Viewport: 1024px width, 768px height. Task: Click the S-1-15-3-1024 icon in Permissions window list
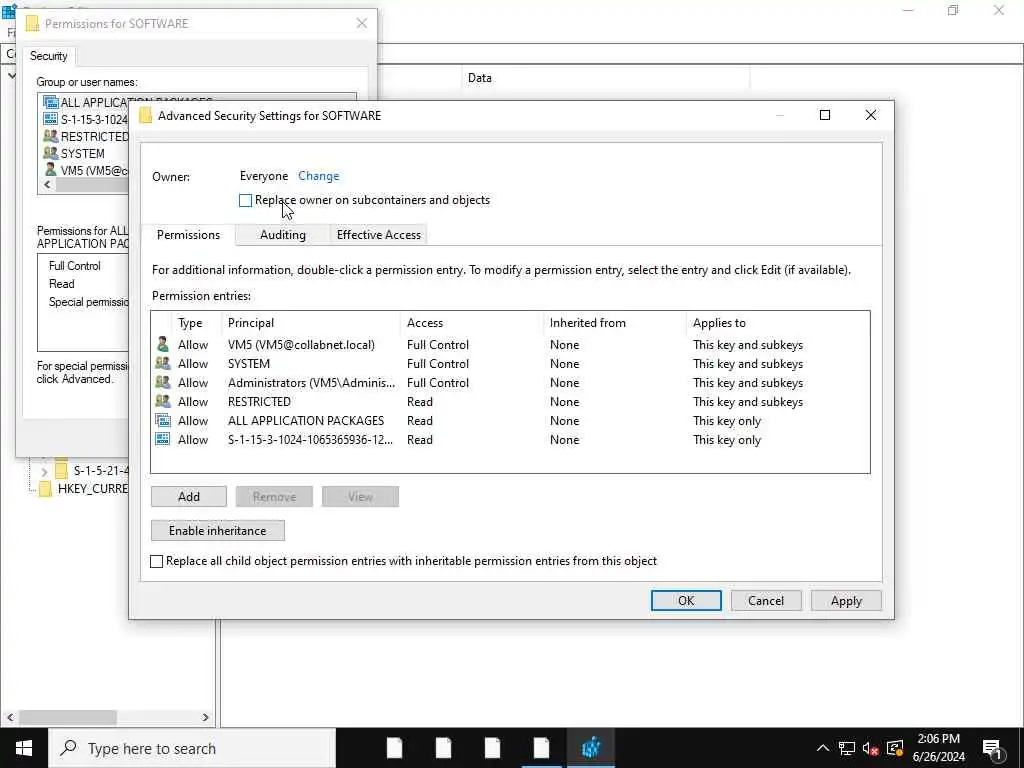(x=50, y=119)
